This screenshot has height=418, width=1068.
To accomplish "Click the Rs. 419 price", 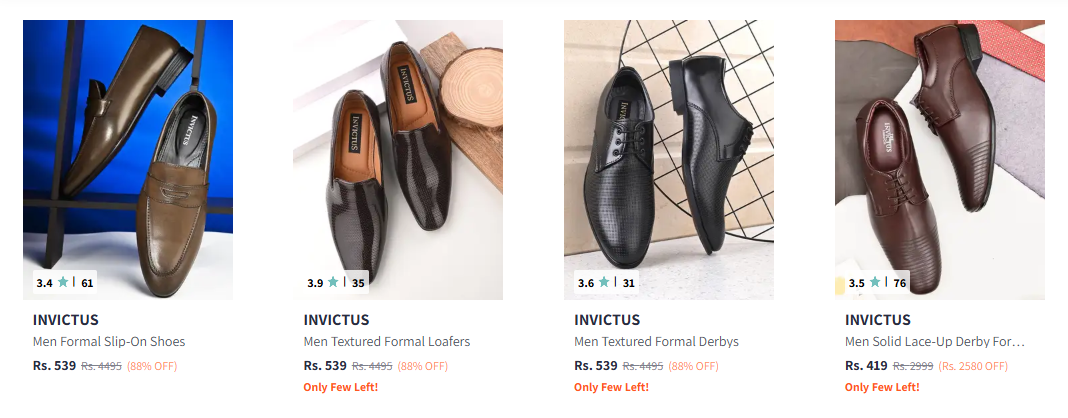I will click(866, 366).
